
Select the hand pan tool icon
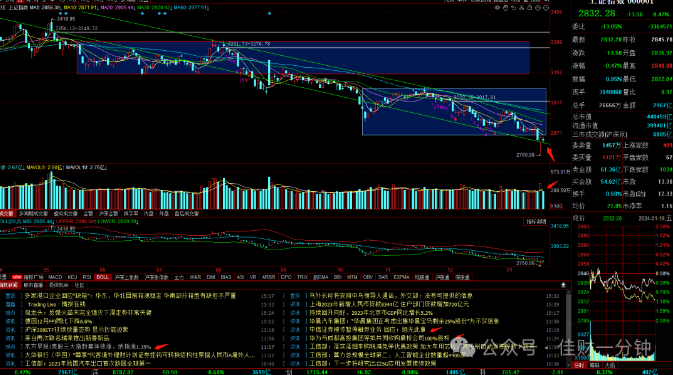tap(506, 8)
